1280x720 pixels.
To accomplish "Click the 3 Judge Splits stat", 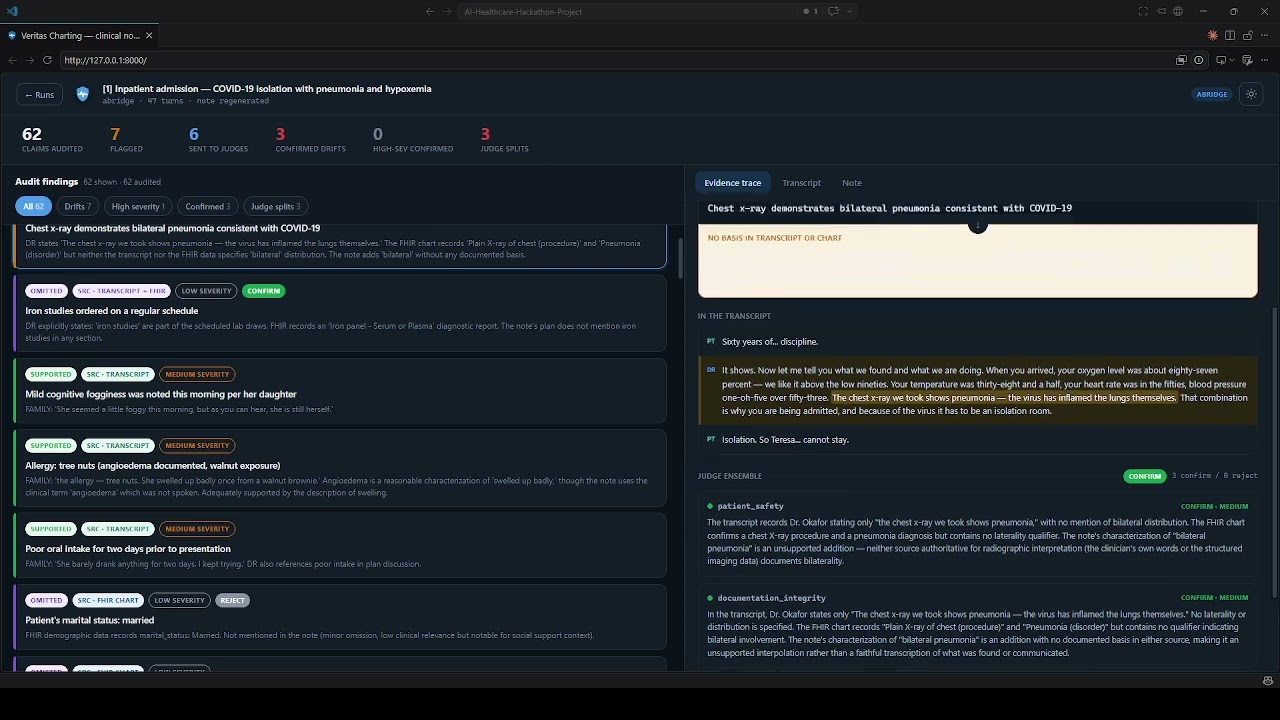I will [504, 139].
